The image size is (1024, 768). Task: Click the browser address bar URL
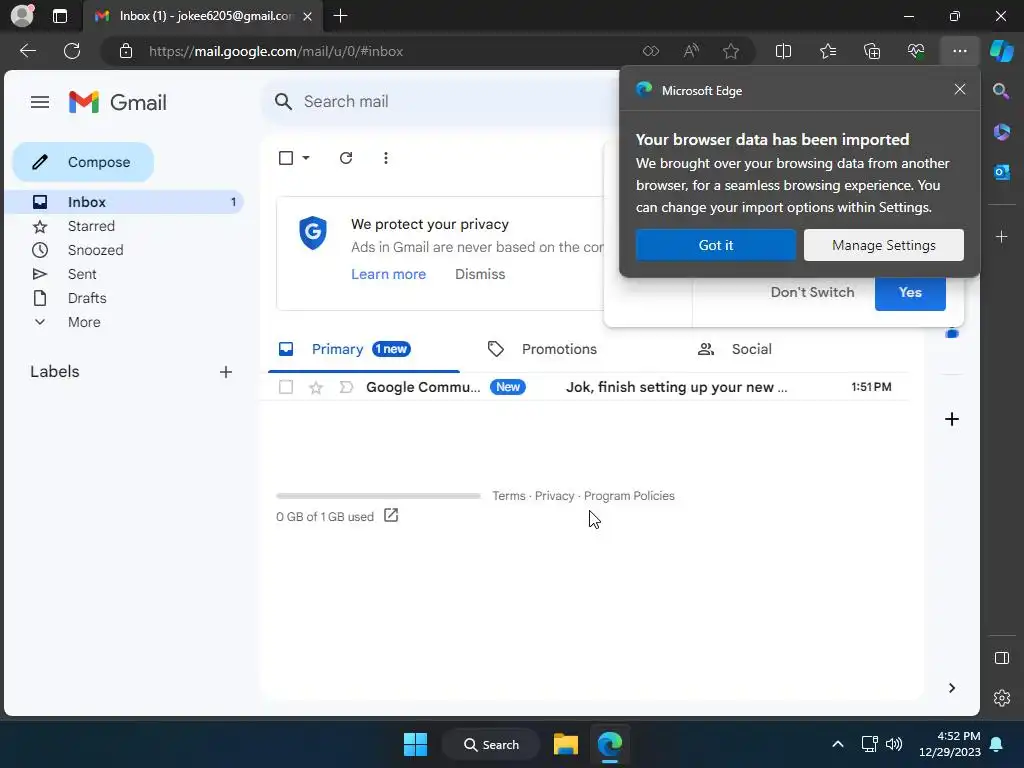(276, 52)
